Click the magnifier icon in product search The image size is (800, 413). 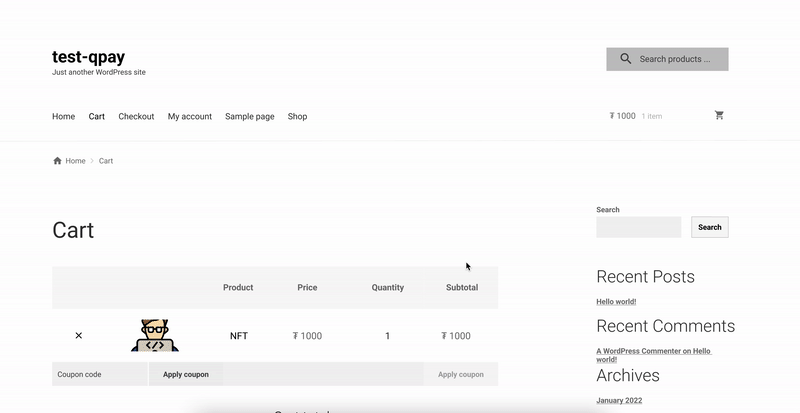tap(626, 59)
